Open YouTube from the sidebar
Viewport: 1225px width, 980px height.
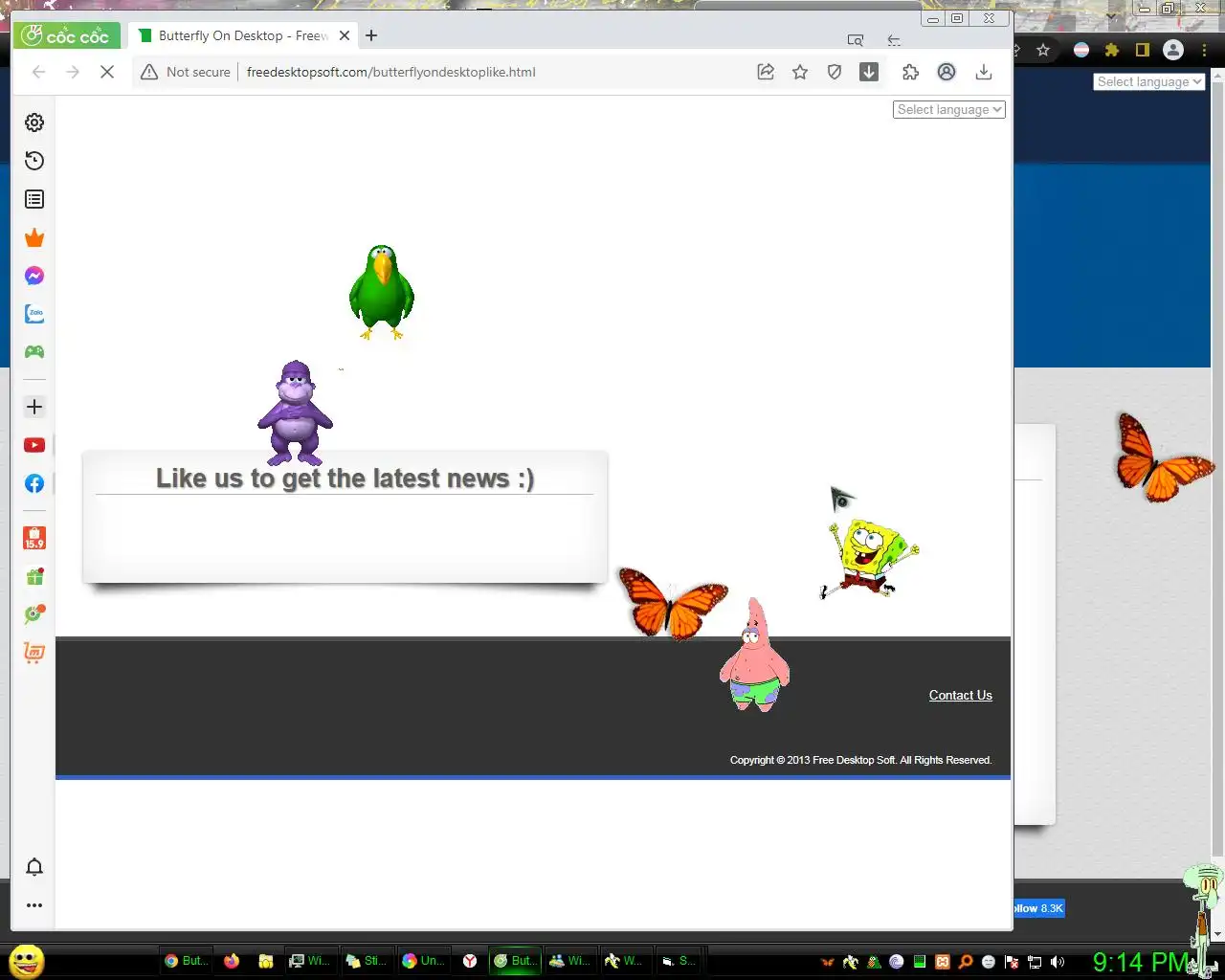[34, 445]
